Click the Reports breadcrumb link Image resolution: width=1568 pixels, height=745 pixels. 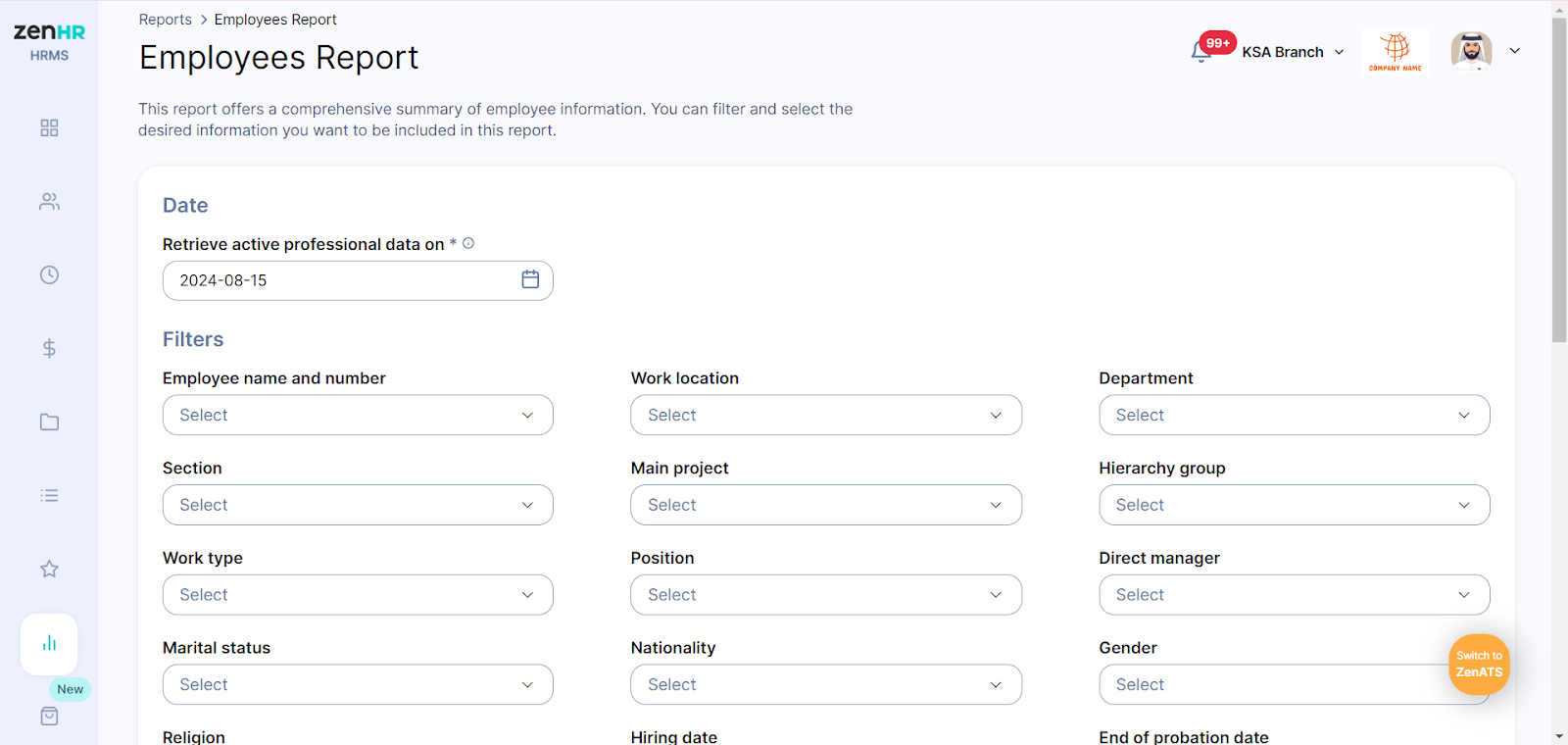[x=165, y=20]
